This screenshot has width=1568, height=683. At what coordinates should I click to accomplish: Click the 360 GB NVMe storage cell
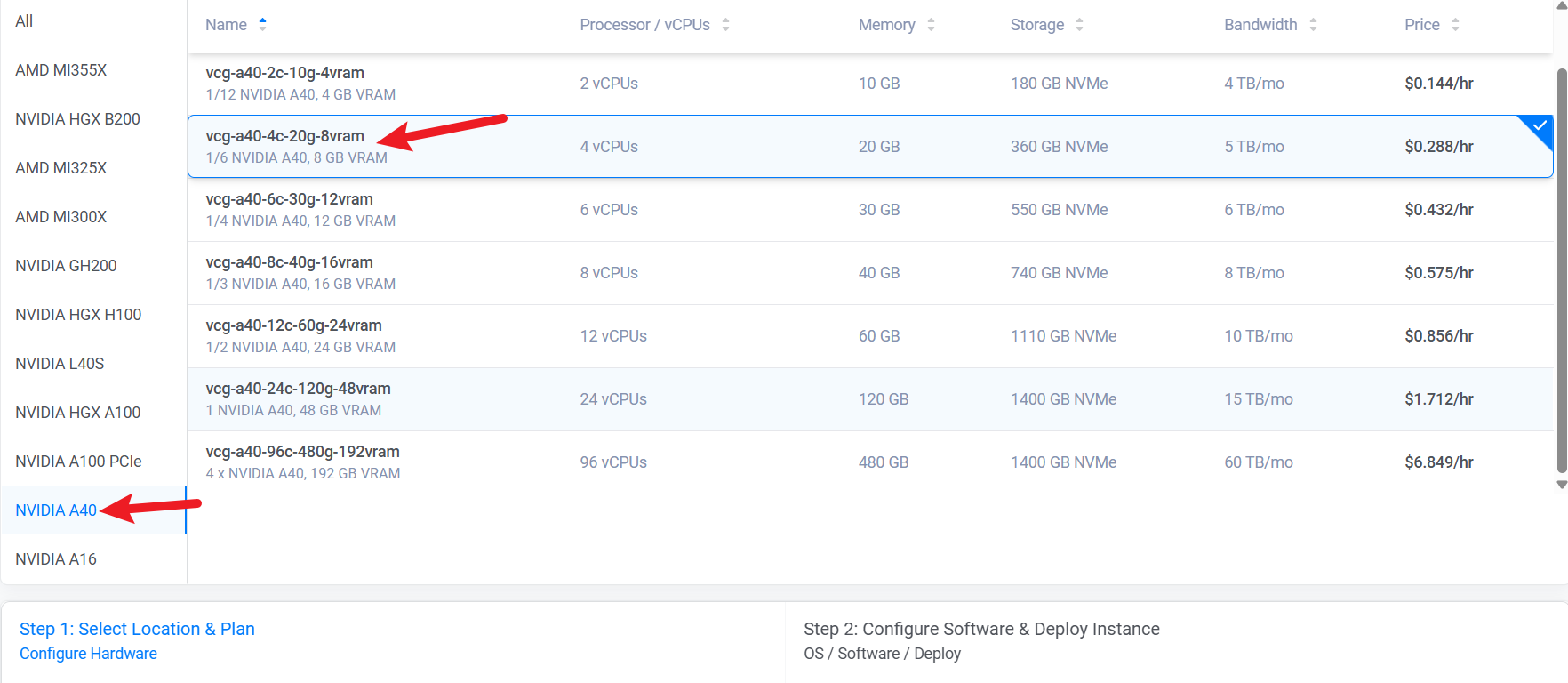1059,147
